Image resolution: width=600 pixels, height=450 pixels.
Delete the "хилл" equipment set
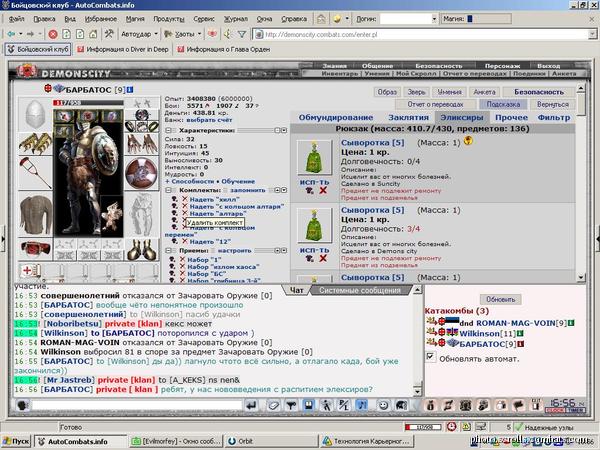(x=183, y=199)
